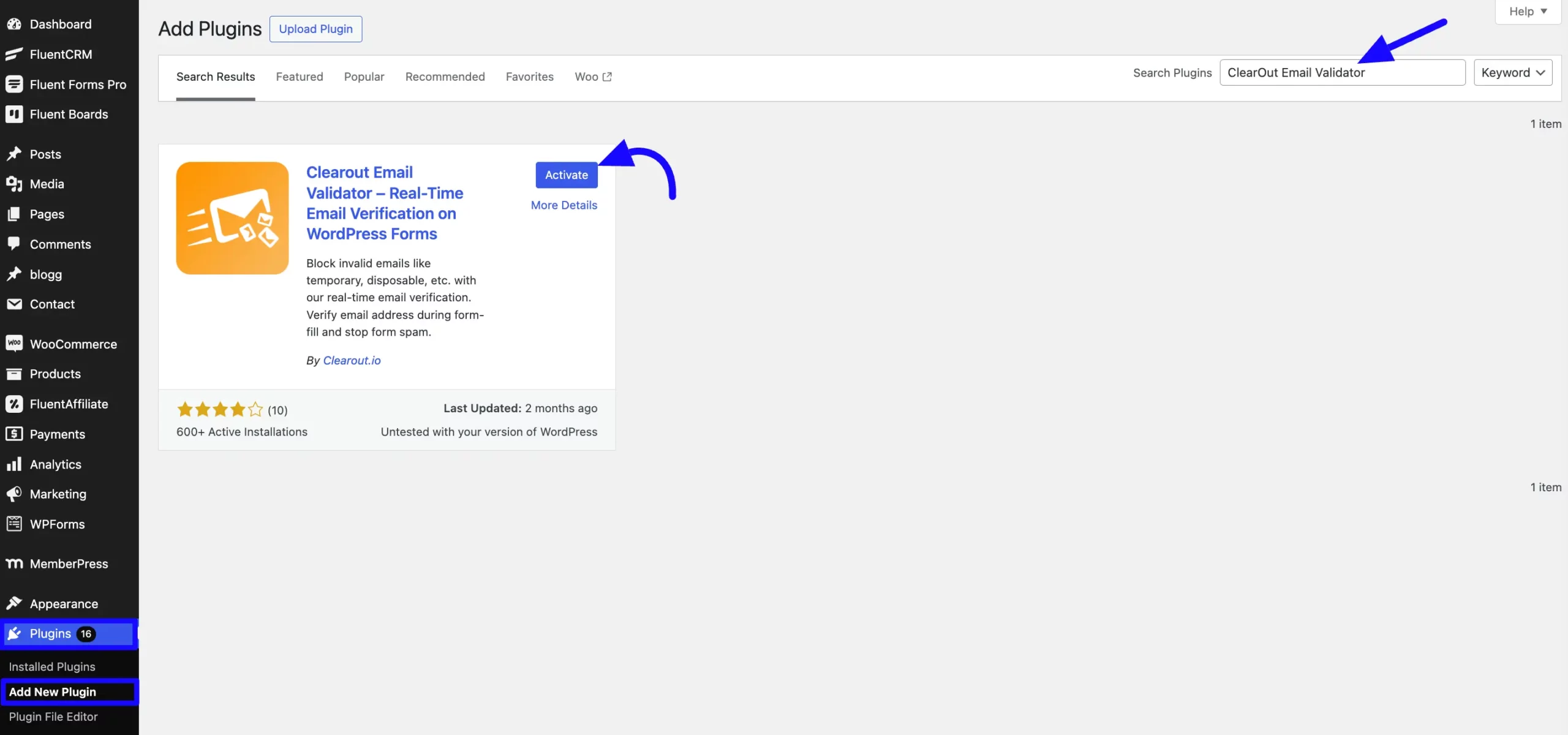1568x735 pixels.
Task: Click the Fluent Boards icon
Action: click(x=14, y=115)
